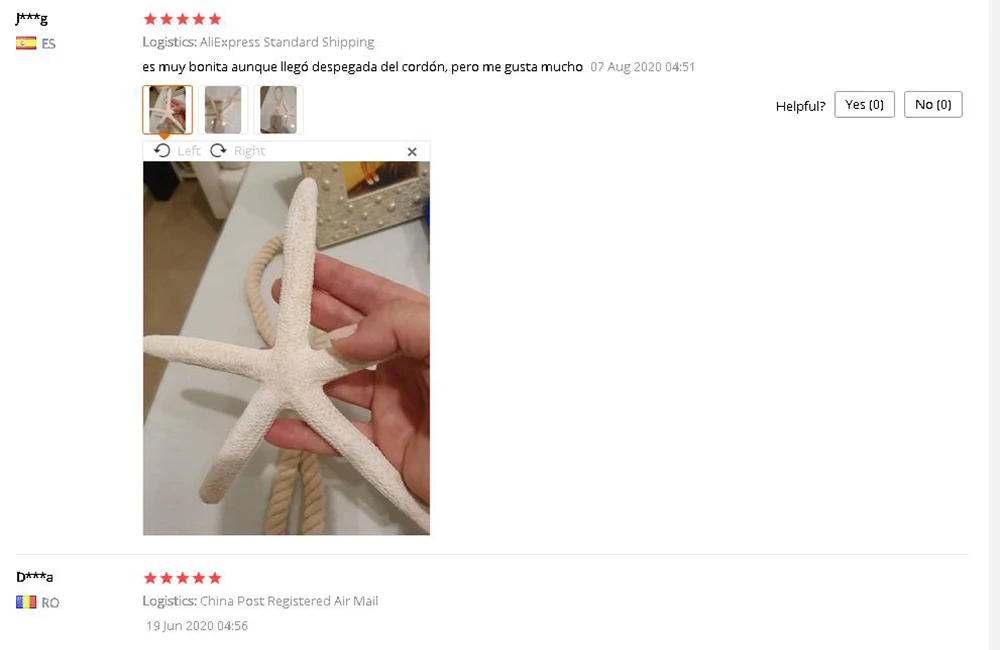Image resolution: width=1000 pixels, height=650 pixels.
Task: View the third review photo thumbnail
Action: 278,110
